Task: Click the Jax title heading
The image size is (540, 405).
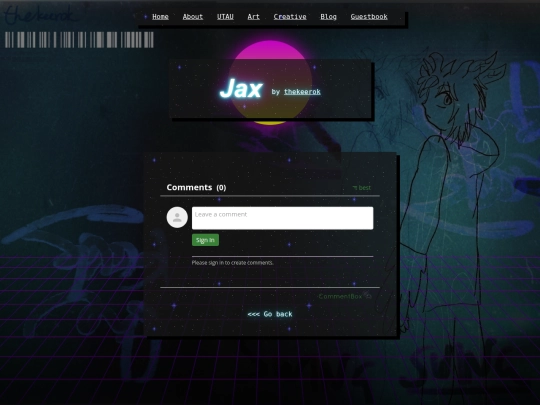Action: click(x=241, y=89)
